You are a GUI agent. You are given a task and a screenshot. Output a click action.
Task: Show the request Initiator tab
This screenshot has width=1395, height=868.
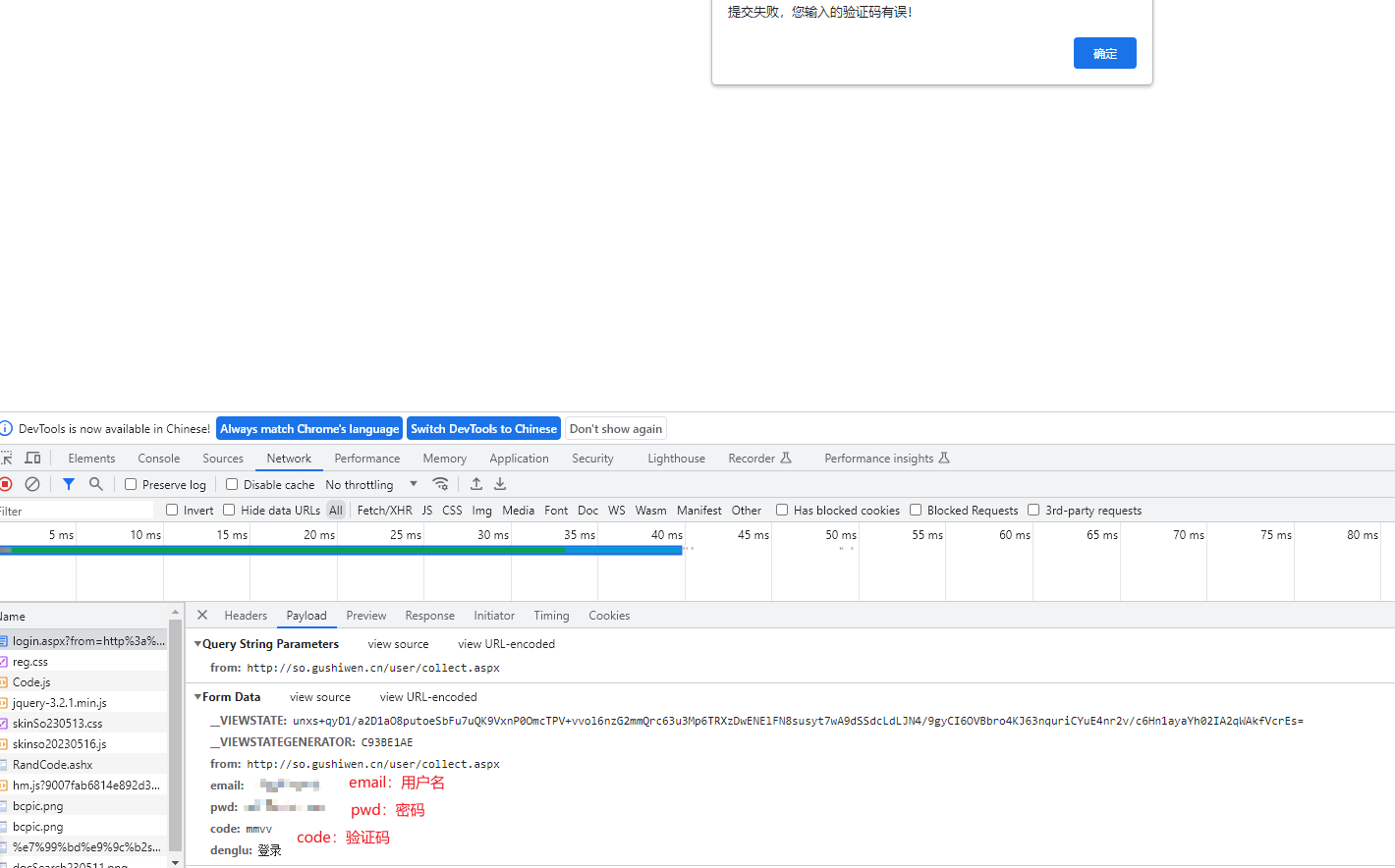point(494,616)
